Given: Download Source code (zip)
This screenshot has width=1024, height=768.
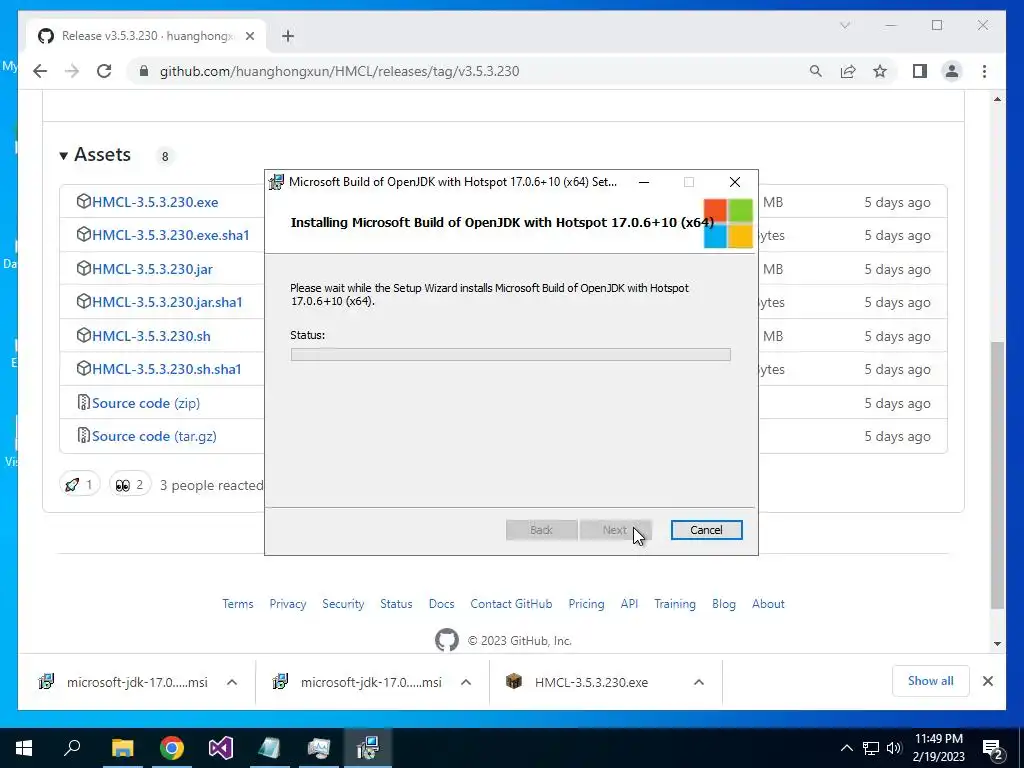Looking at the screenshot, I should click(146, 403).
